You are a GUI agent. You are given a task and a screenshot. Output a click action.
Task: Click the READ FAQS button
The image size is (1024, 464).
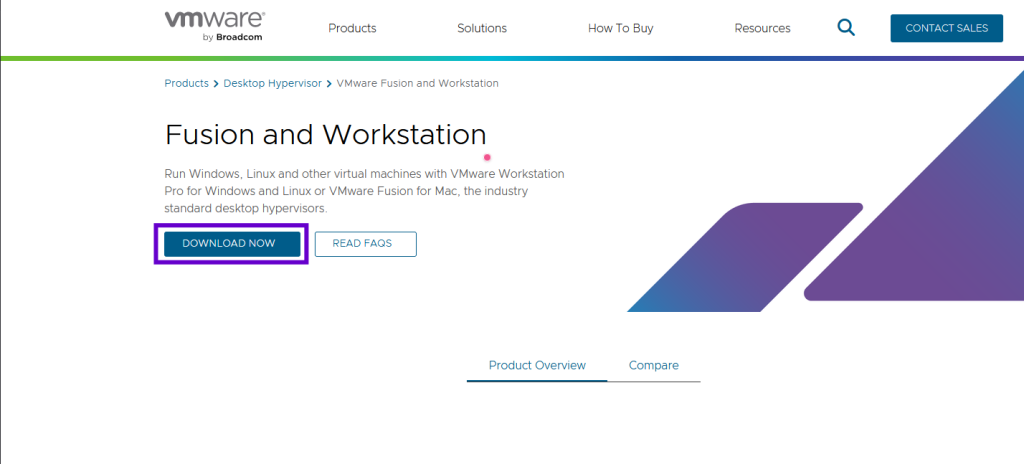pyautogui.click(x=366, y=244)
